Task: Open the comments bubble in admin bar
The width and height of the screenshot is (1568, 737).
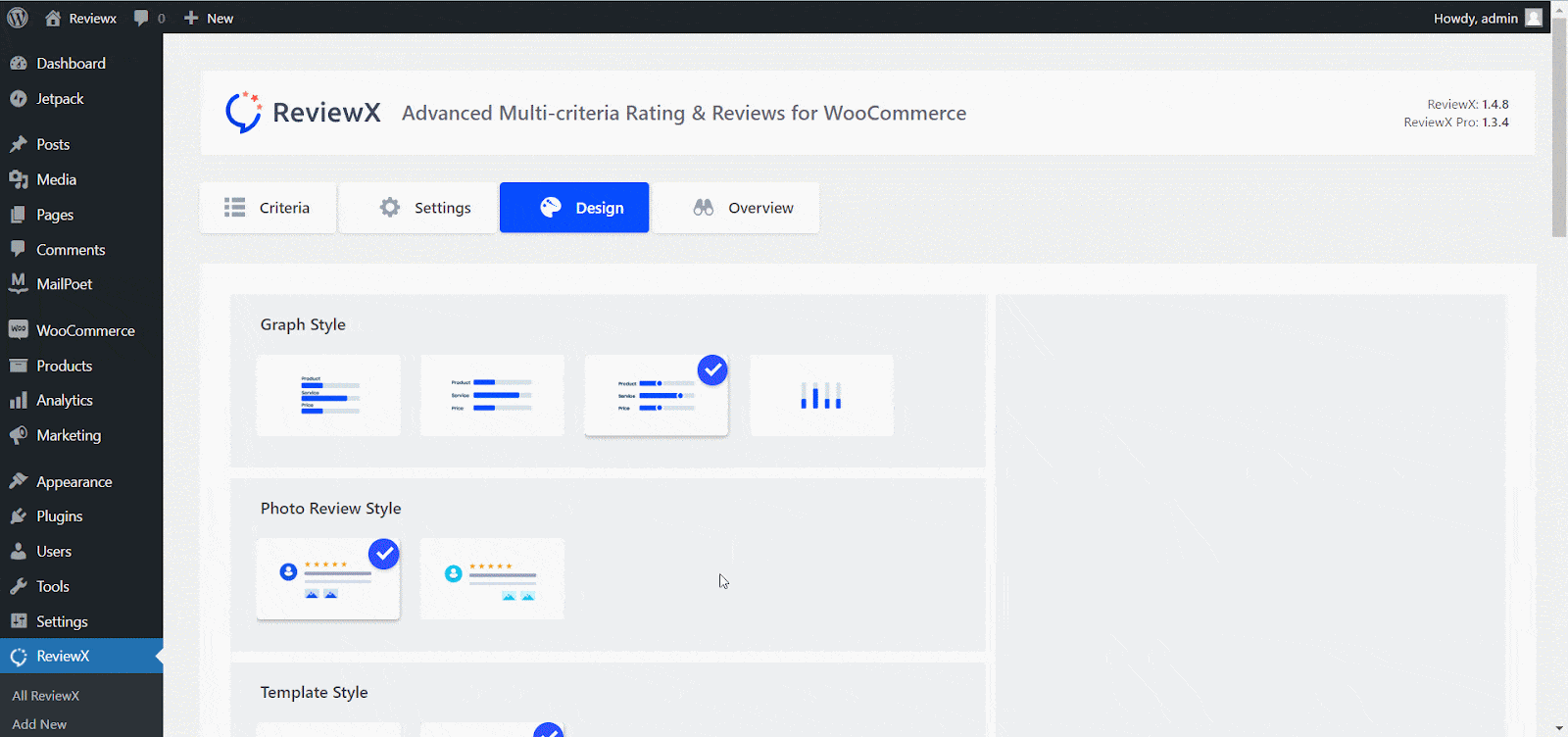Action: [149, 18]
